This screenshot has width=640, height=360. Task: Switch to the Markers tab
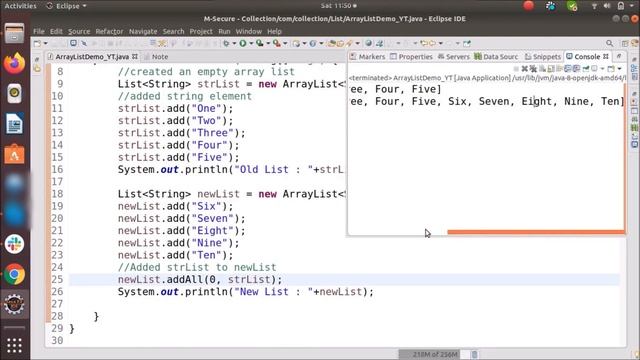pyautogui.click(x=367, y=57)
